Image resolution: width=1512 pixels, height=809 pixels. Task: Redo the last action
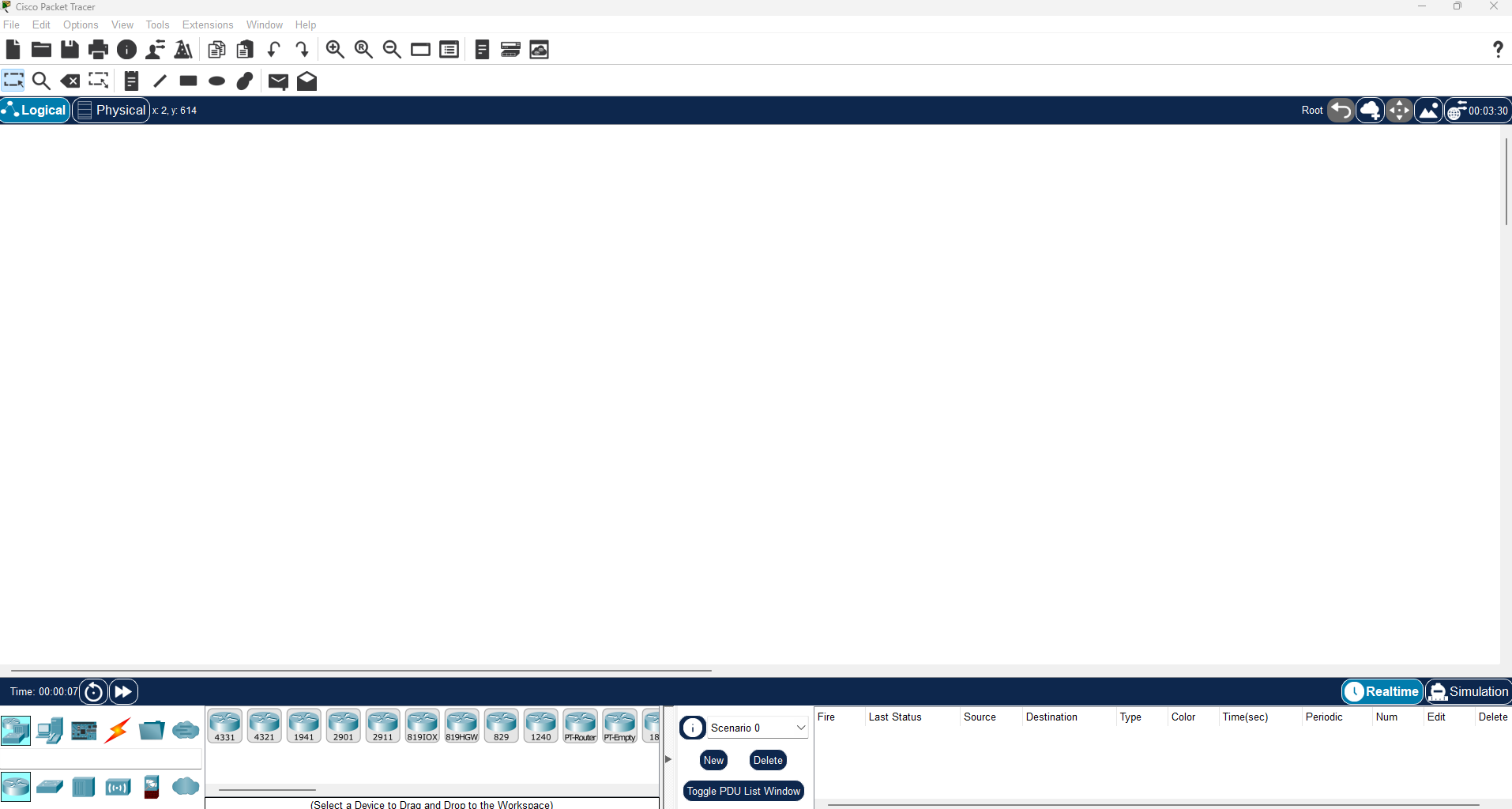pos(302,50)
